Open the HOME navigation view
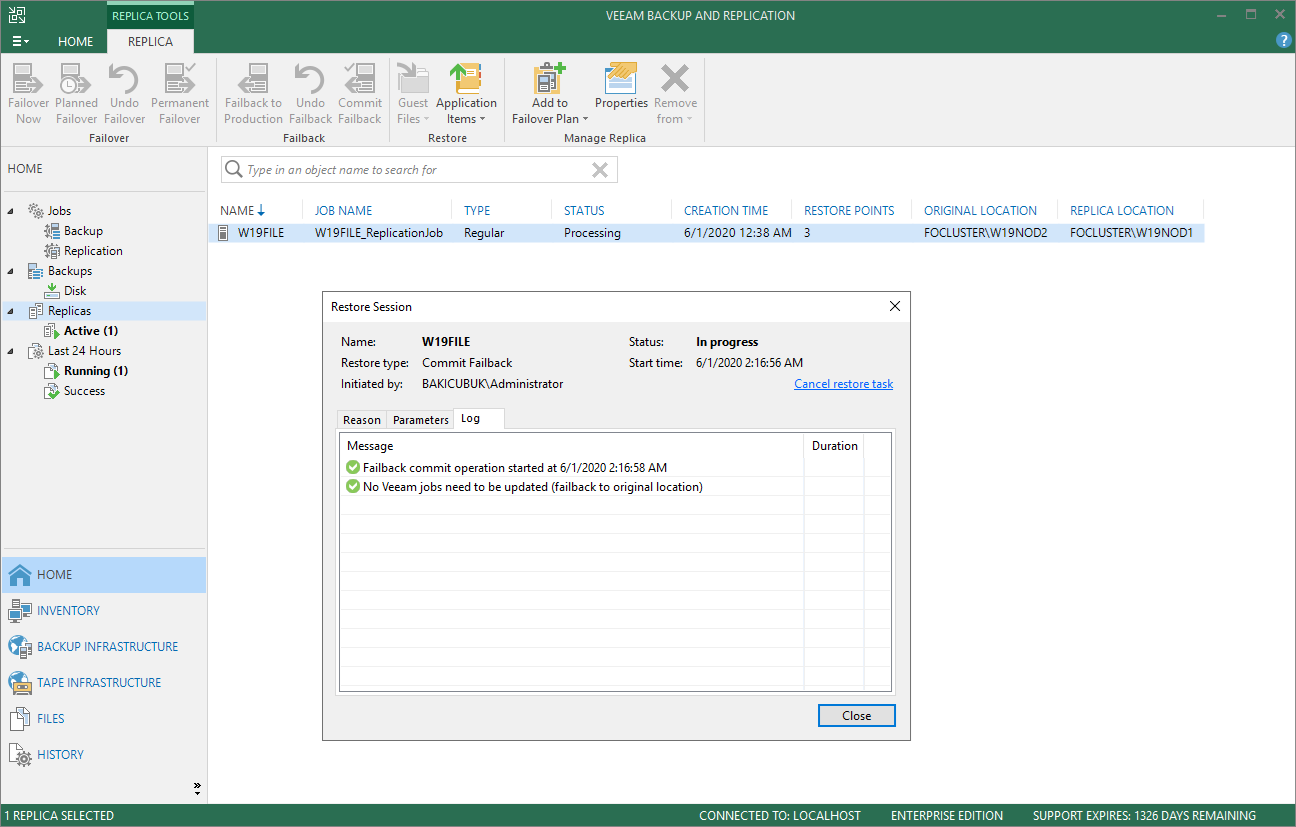Image resolution: width=1296 pixels, height=827 pixels. coord(103,575)
